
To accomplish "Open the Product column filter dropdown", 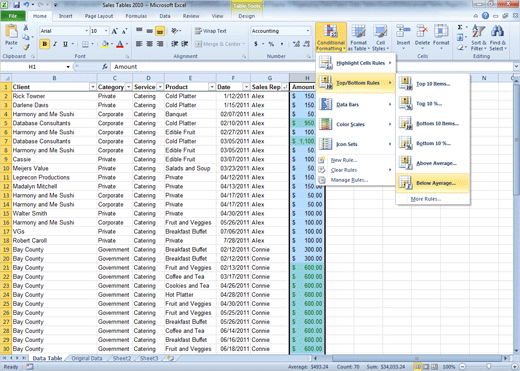I will pyautogui.click(x=212, y=87).
